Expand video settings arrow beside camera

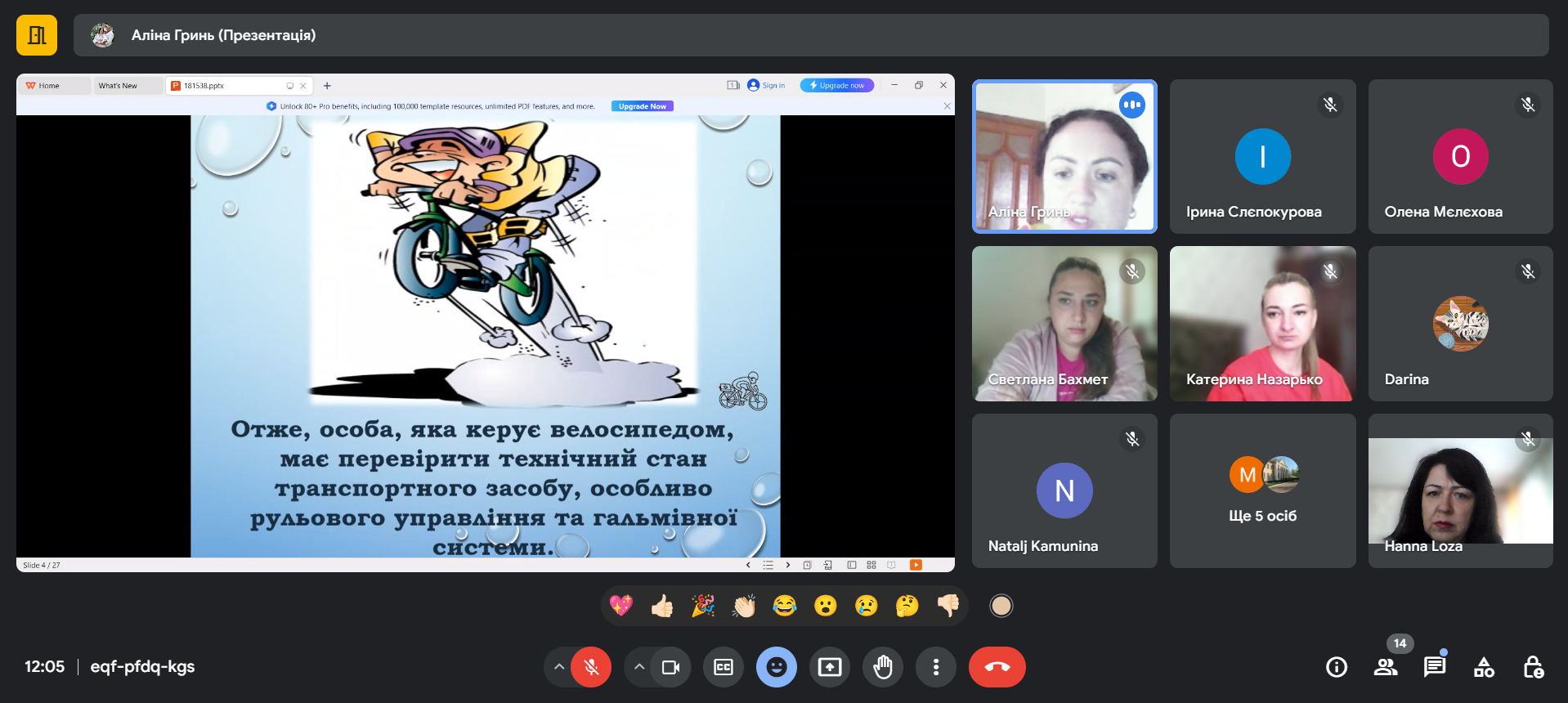pyautogui.click(x=639, y=667)
